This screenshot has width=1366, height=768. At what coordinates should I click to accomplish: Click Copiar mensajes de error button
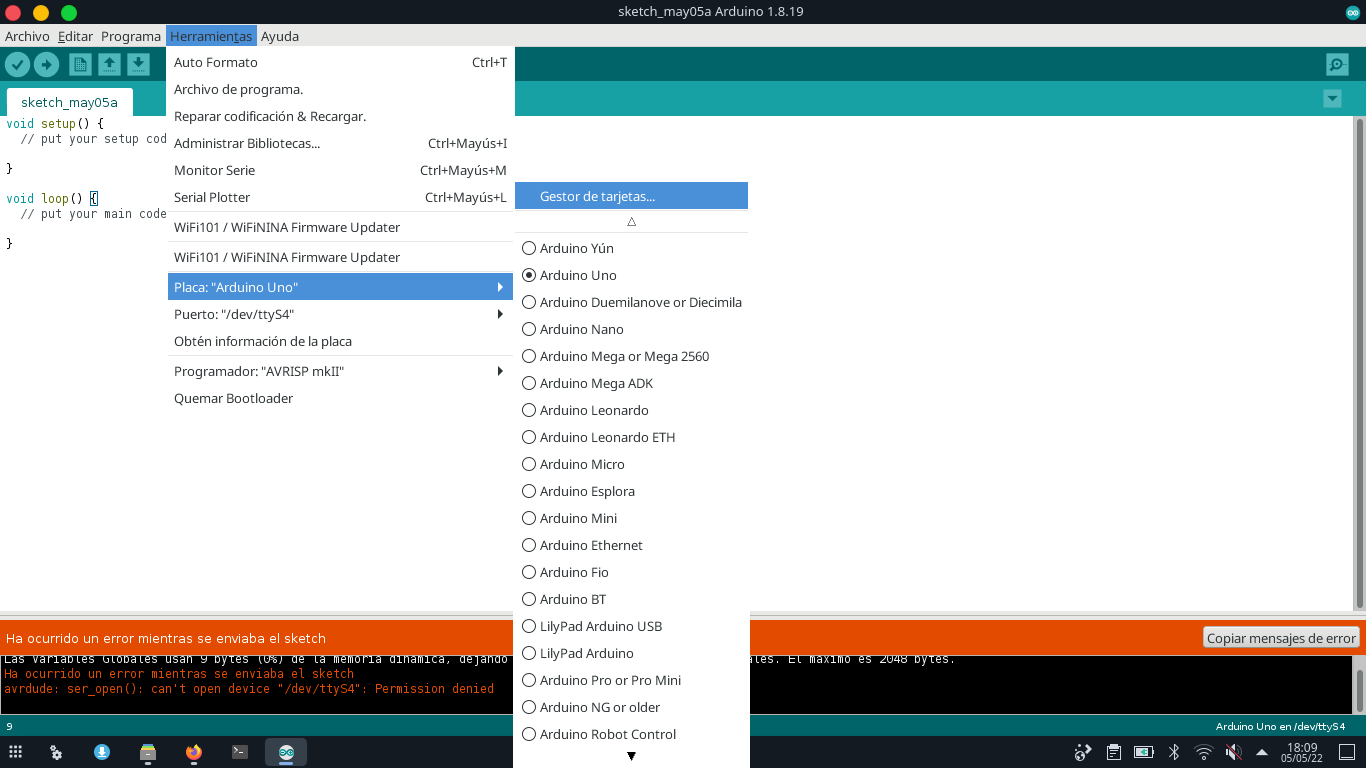[1281, 638]
